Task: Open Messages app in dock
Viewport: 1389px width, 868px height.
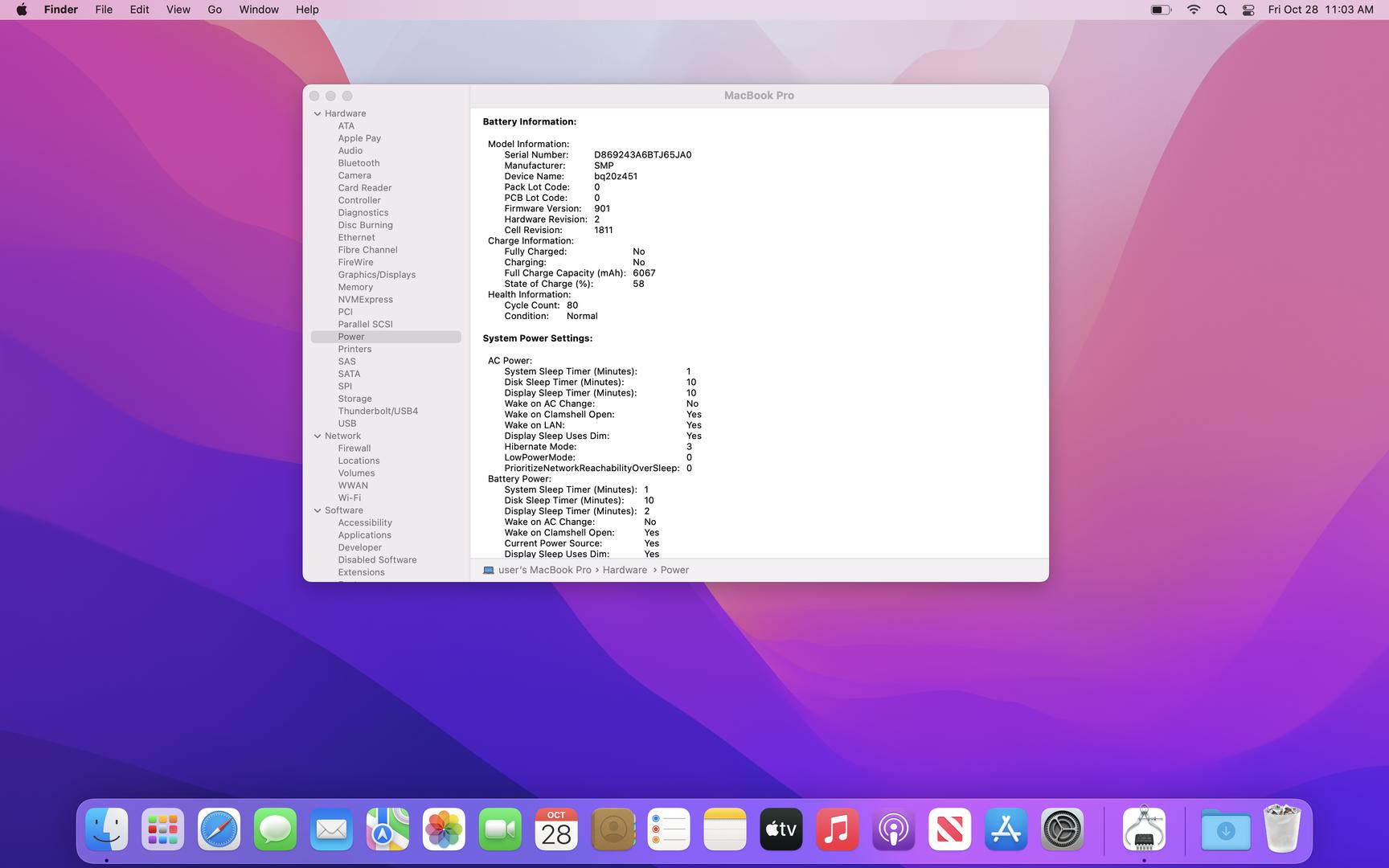Action: [x=276, y=829]
